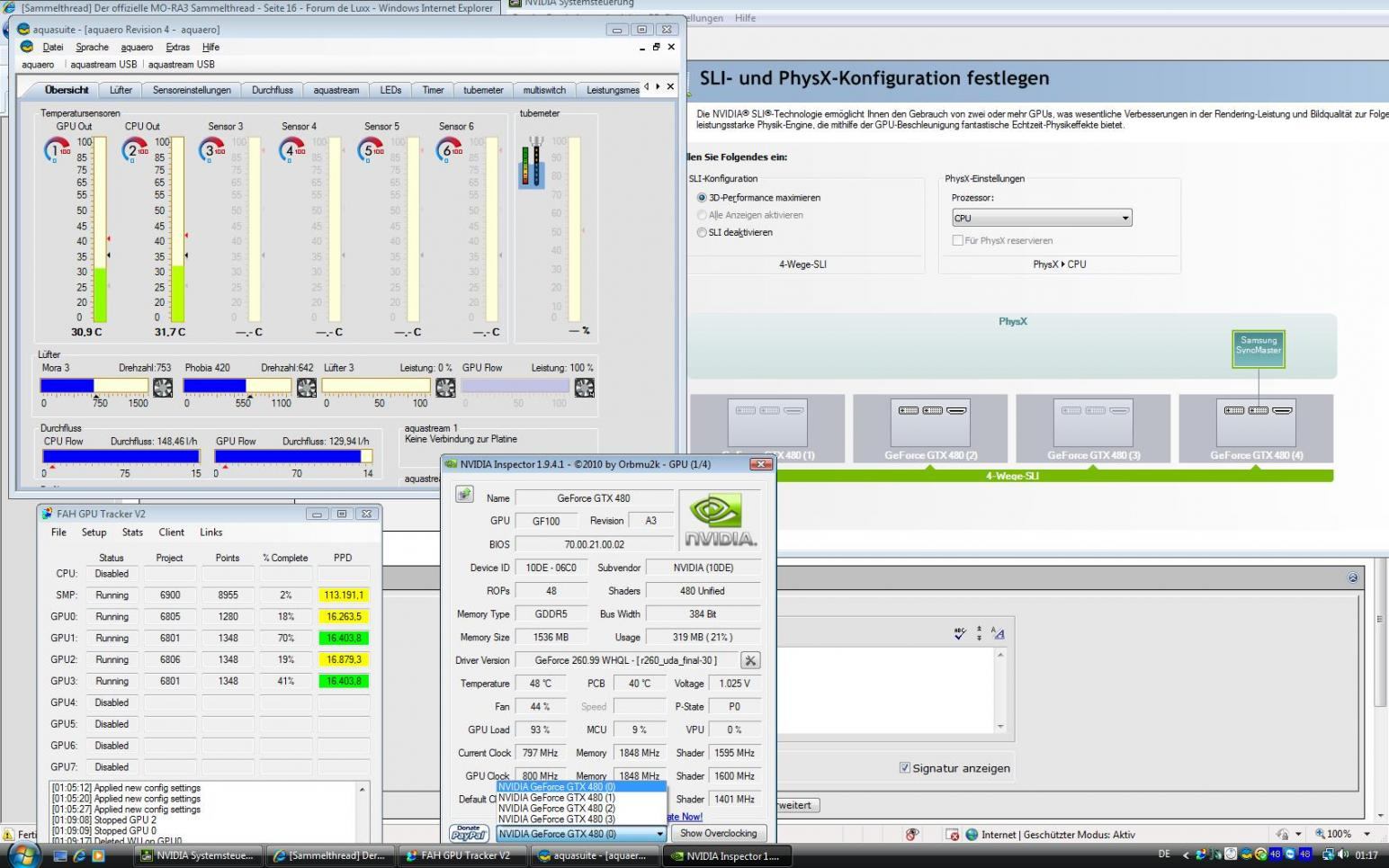
Task: Click the Phobia 420 fan icon
Action: (307, 388)
